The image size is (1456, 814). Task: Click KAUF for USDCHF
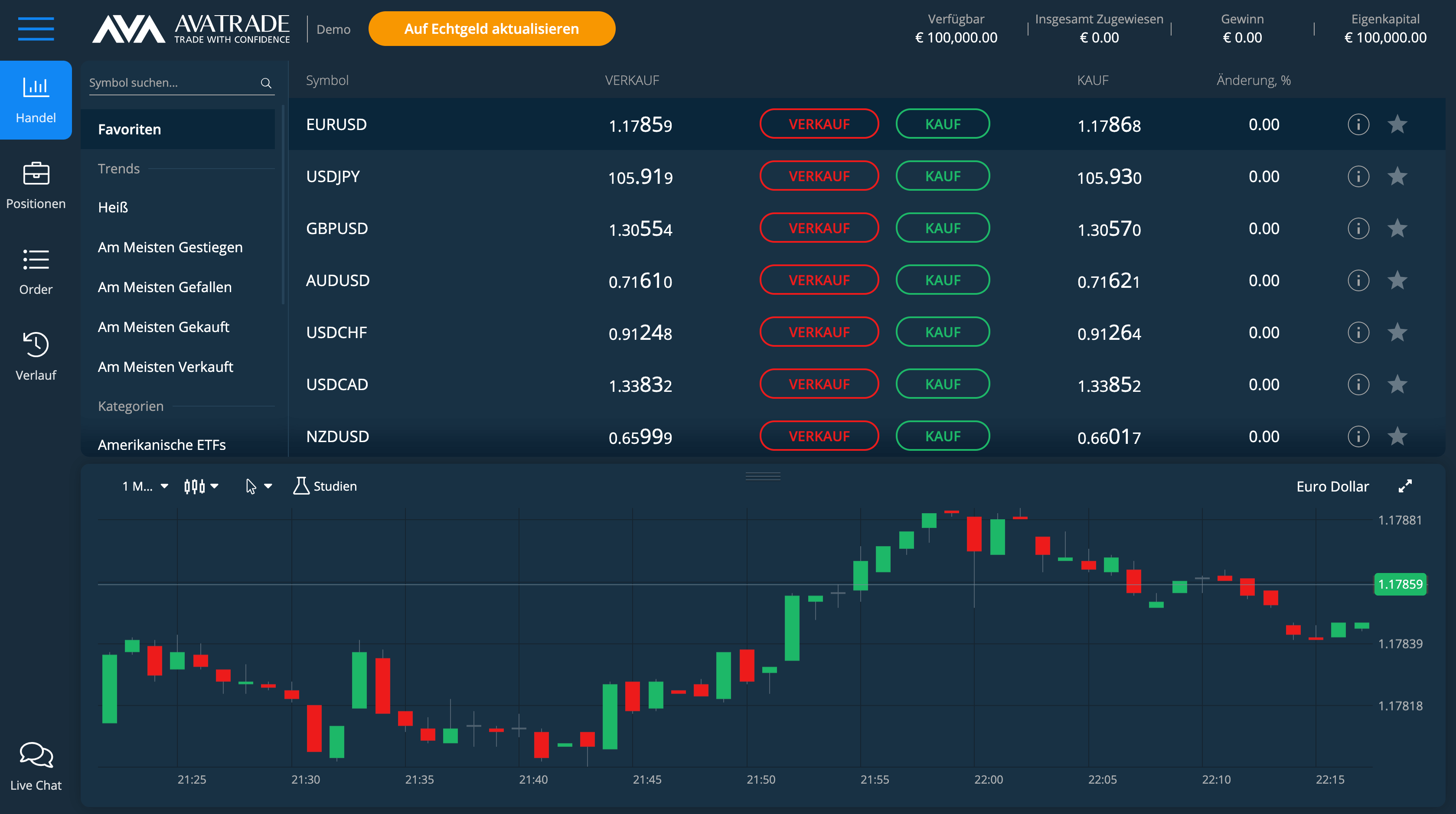tap(943, 332)
